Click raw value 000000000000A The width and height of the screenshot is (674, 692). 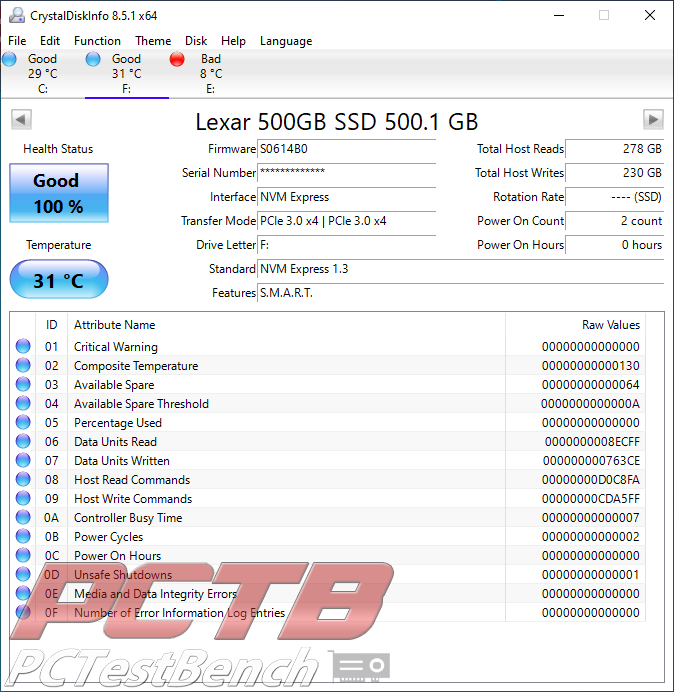pos(590,404)
